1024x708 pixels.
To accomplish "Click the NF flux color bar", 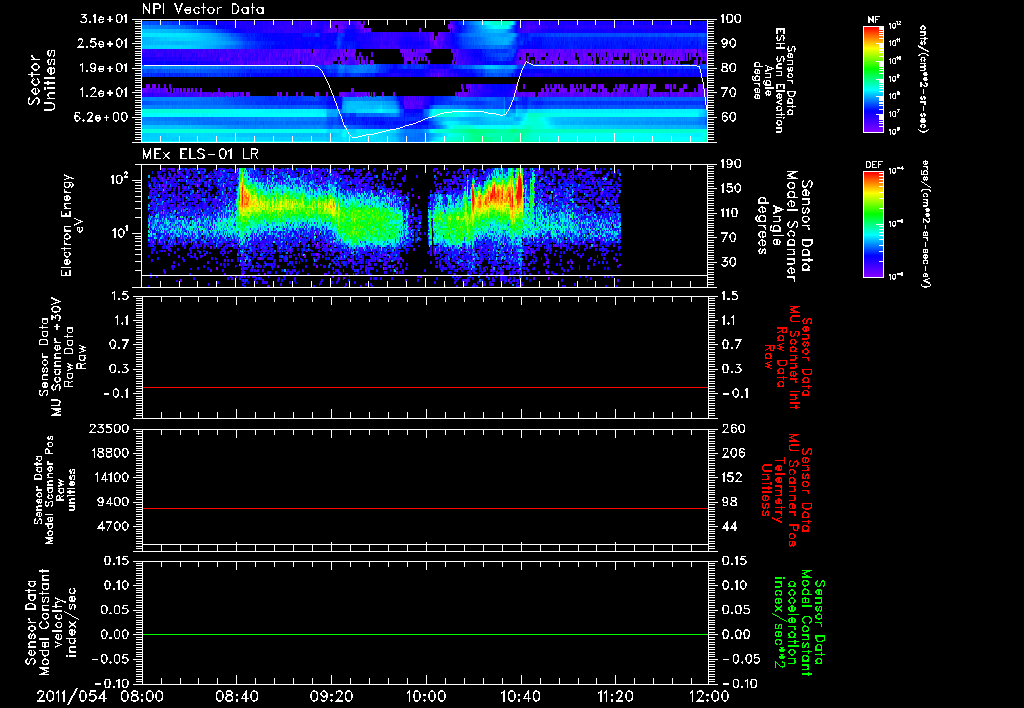I will pos(873,79).
